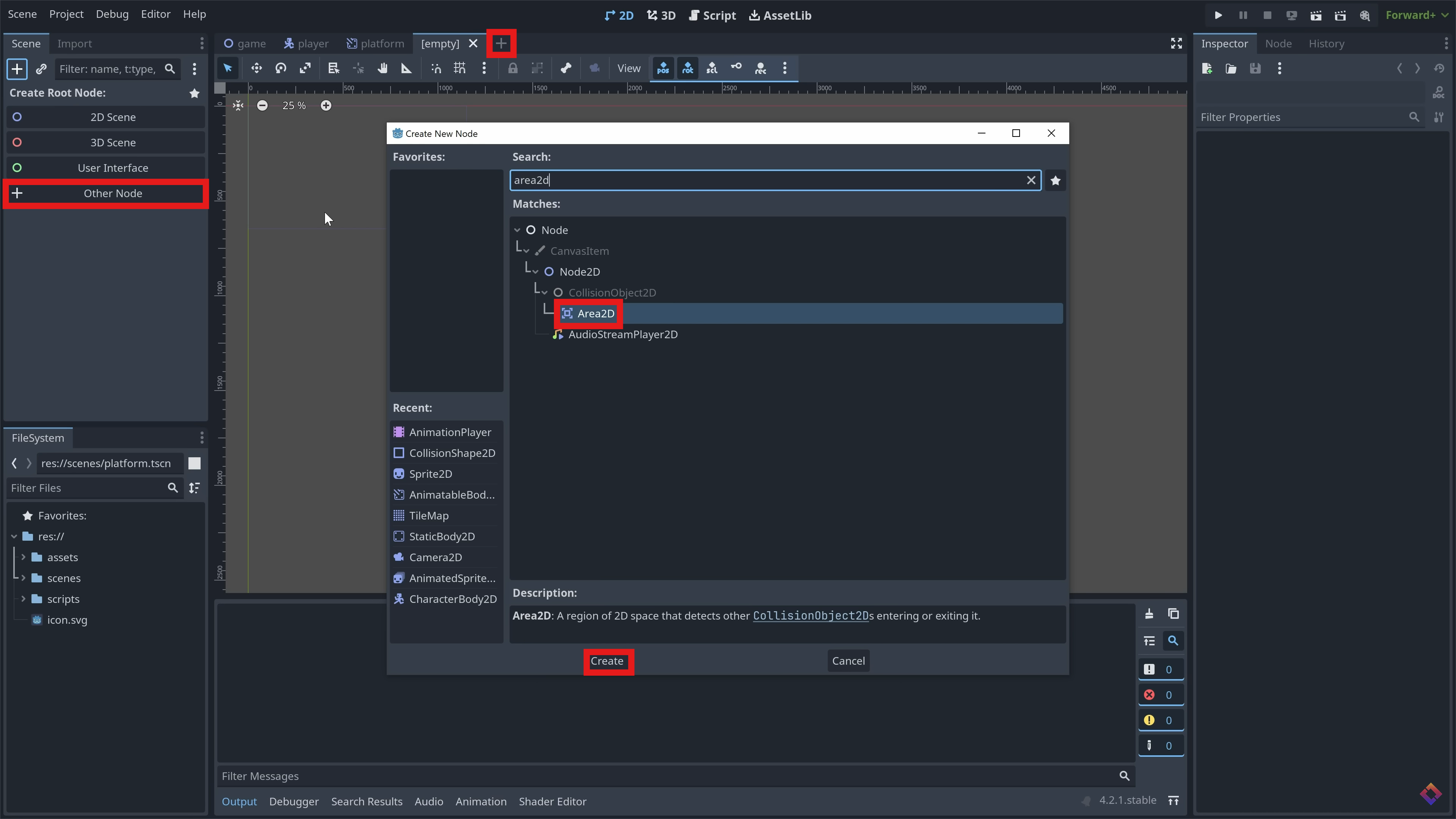Select the Ruler Mode tool icon

(x=406, y=68)
